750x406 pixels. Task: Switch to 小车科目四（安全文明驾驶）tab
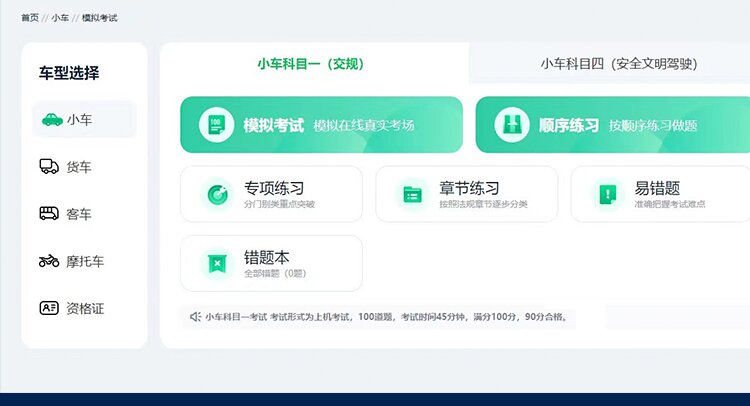[x=619, y=64]
